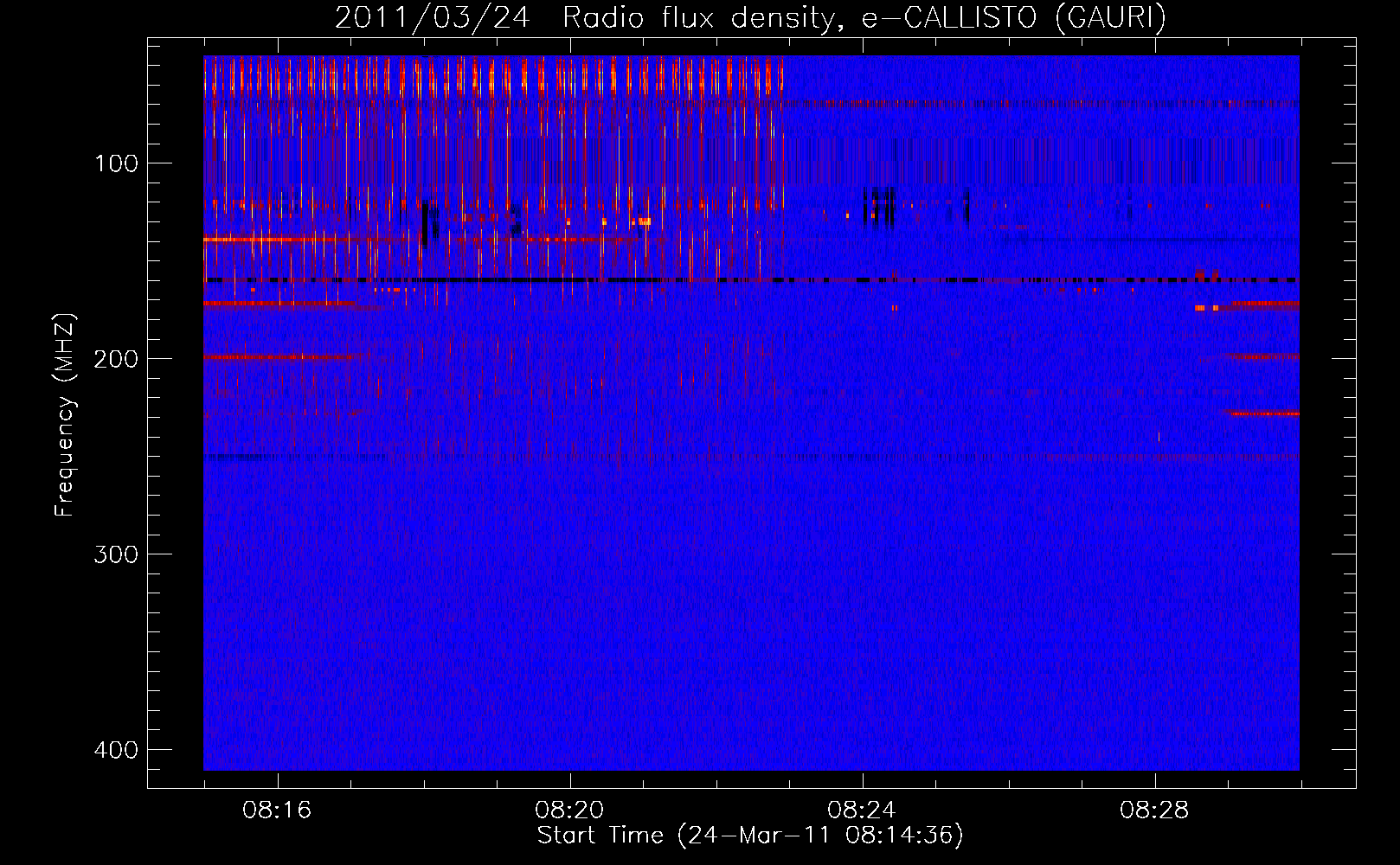Click the 300 frequency tick label
The height and width of the screenshot is (865, 1400).
tap(116, 554)
